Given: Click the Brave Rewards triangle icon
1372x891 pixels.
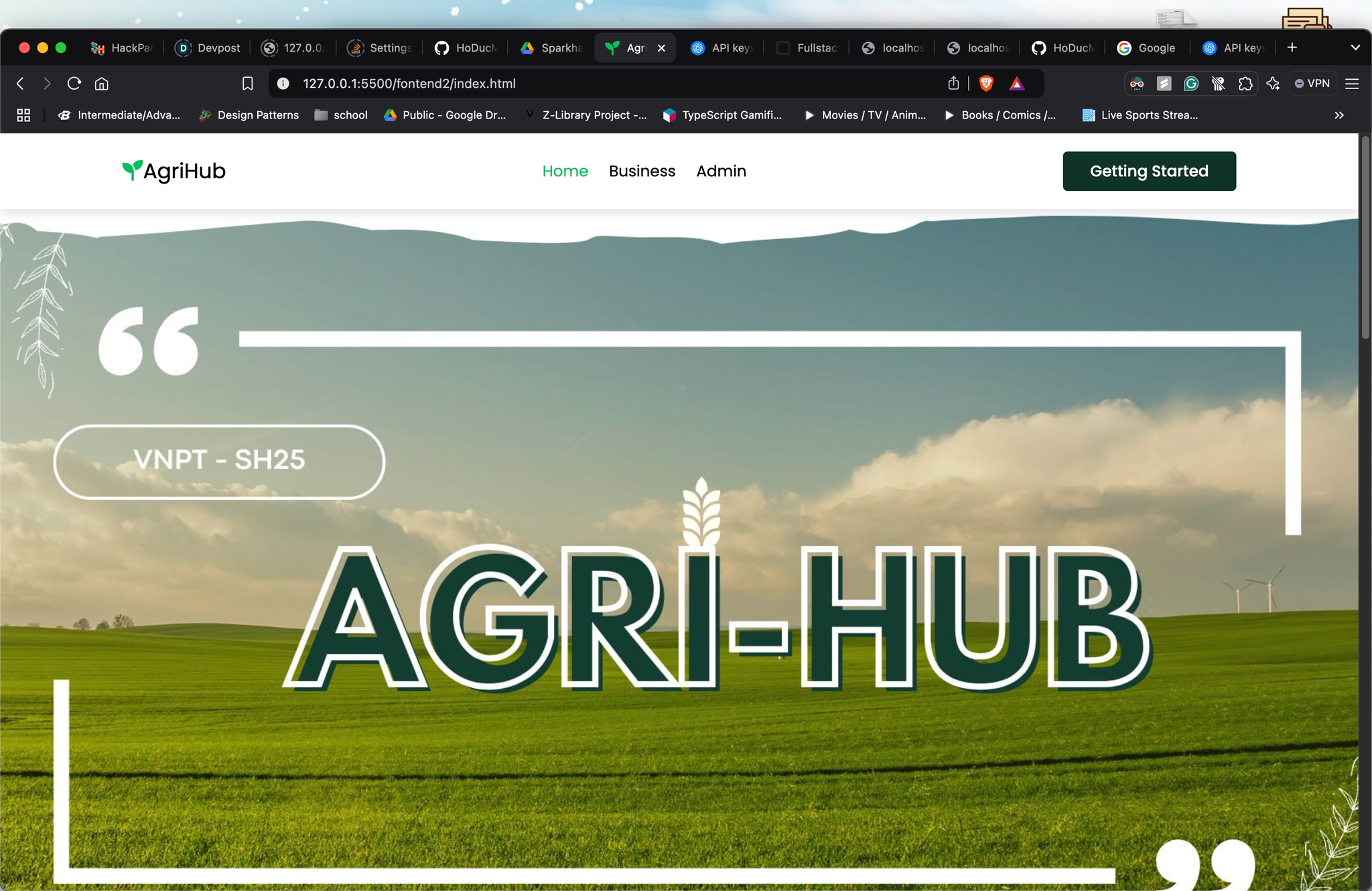Looking at the screenshot, I should (x=1017, y=84).
